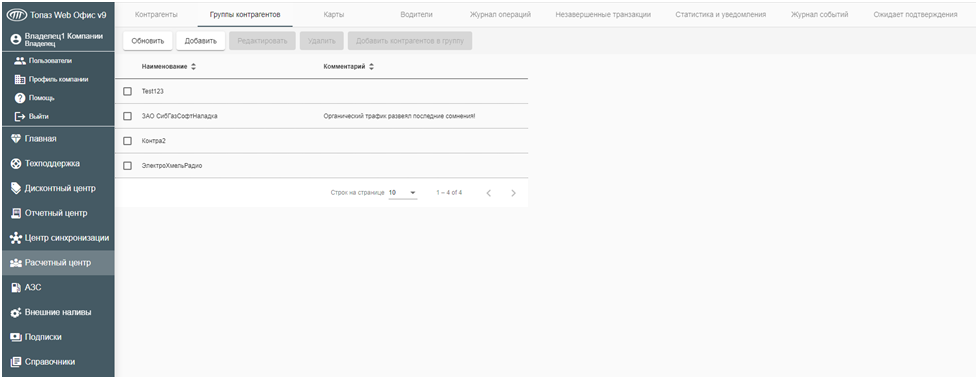
Task: Click the Профиль компании building icon
Action: 20,79
